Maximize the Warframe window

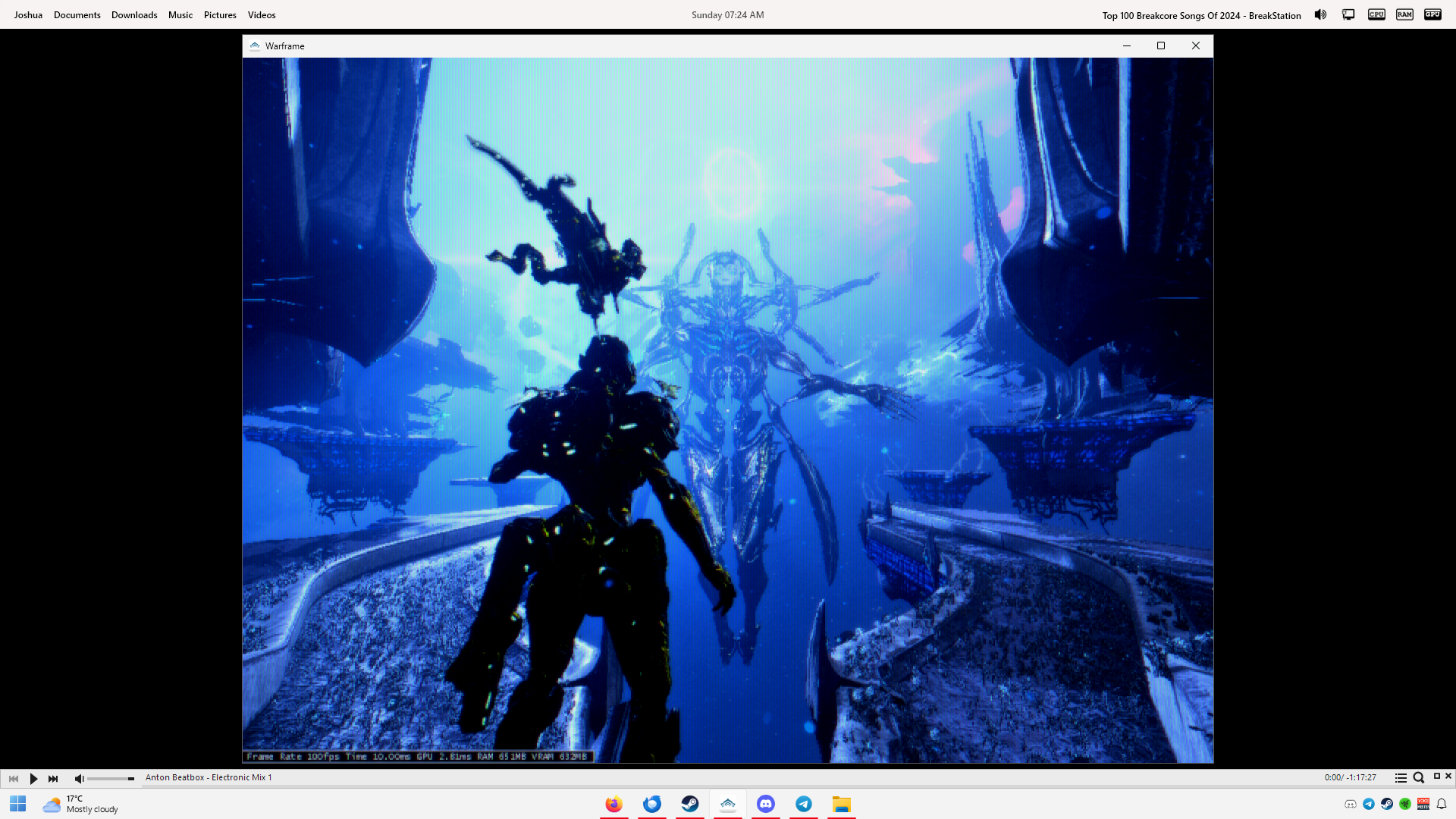click(1161, 46)
